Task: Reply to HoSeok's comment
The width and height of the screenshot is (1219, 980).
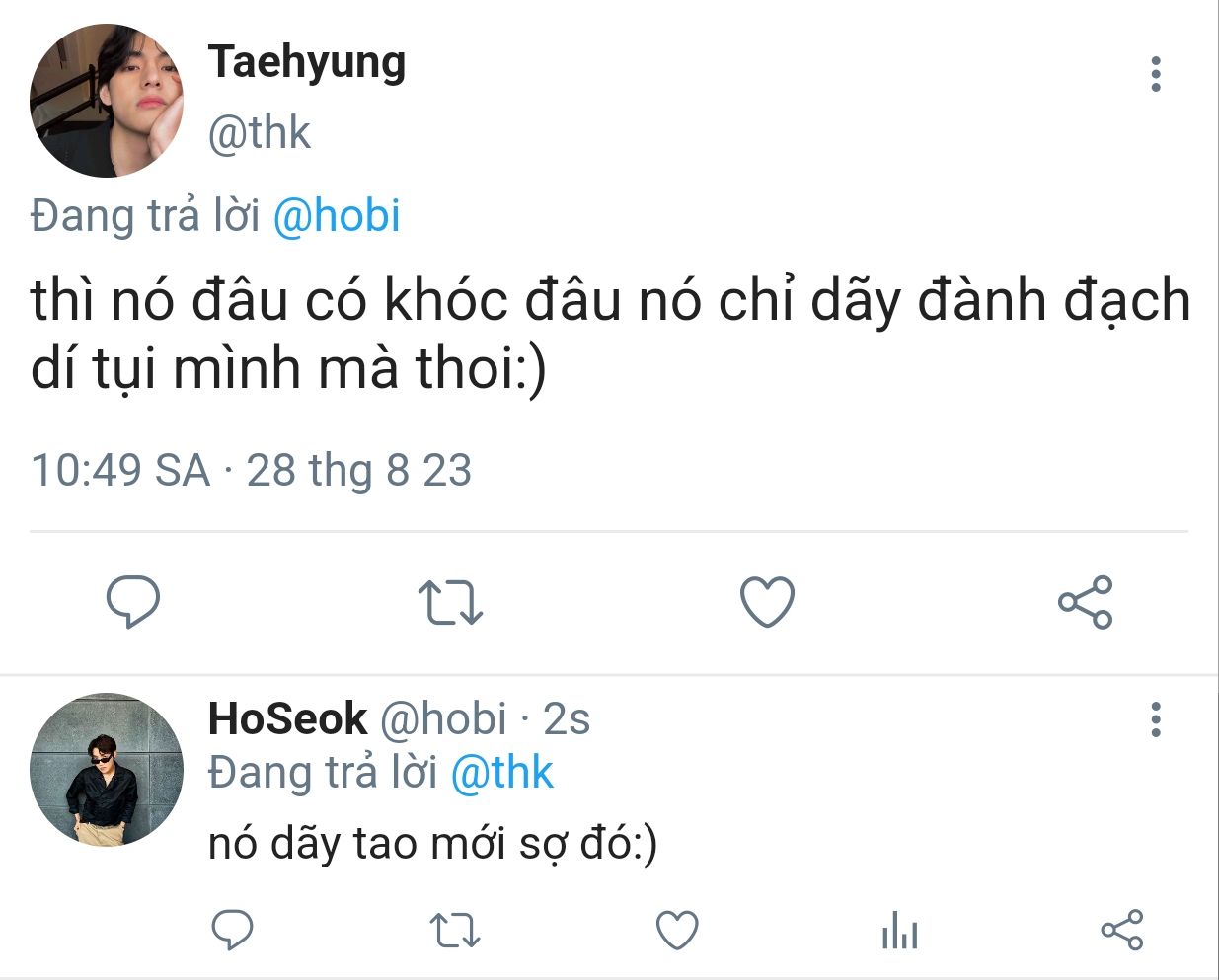Action: coord(233,930)
